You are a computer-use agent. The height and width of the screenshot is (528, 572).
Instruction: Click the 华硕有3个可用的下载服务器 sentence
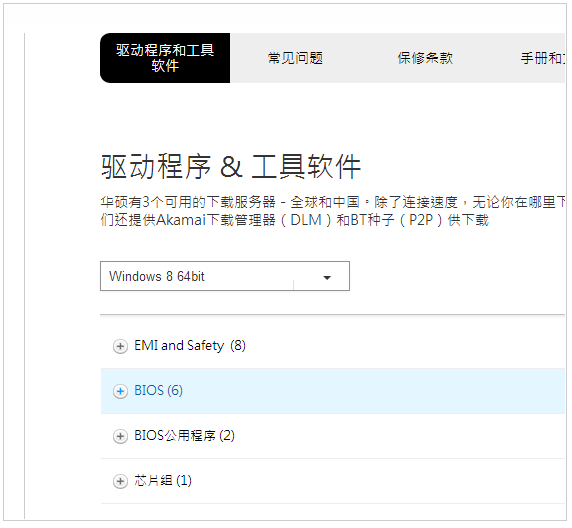[x=188, y=202]
